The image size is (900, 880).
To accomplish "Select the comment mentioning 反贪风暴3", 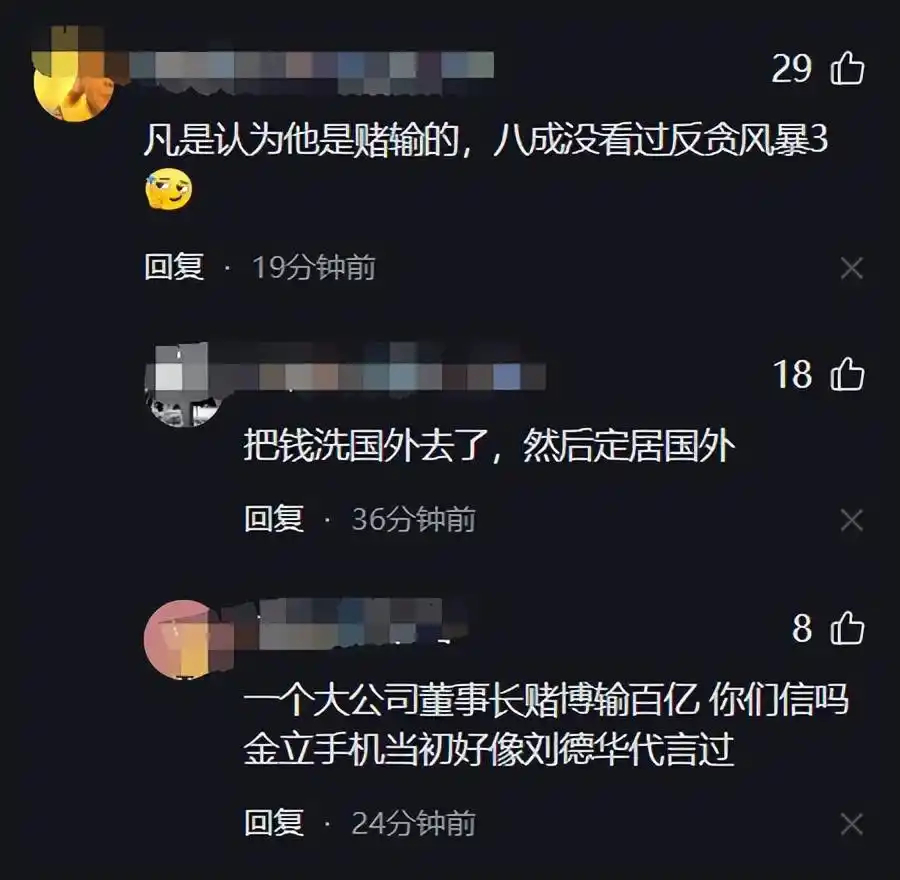I will (486, 165).
